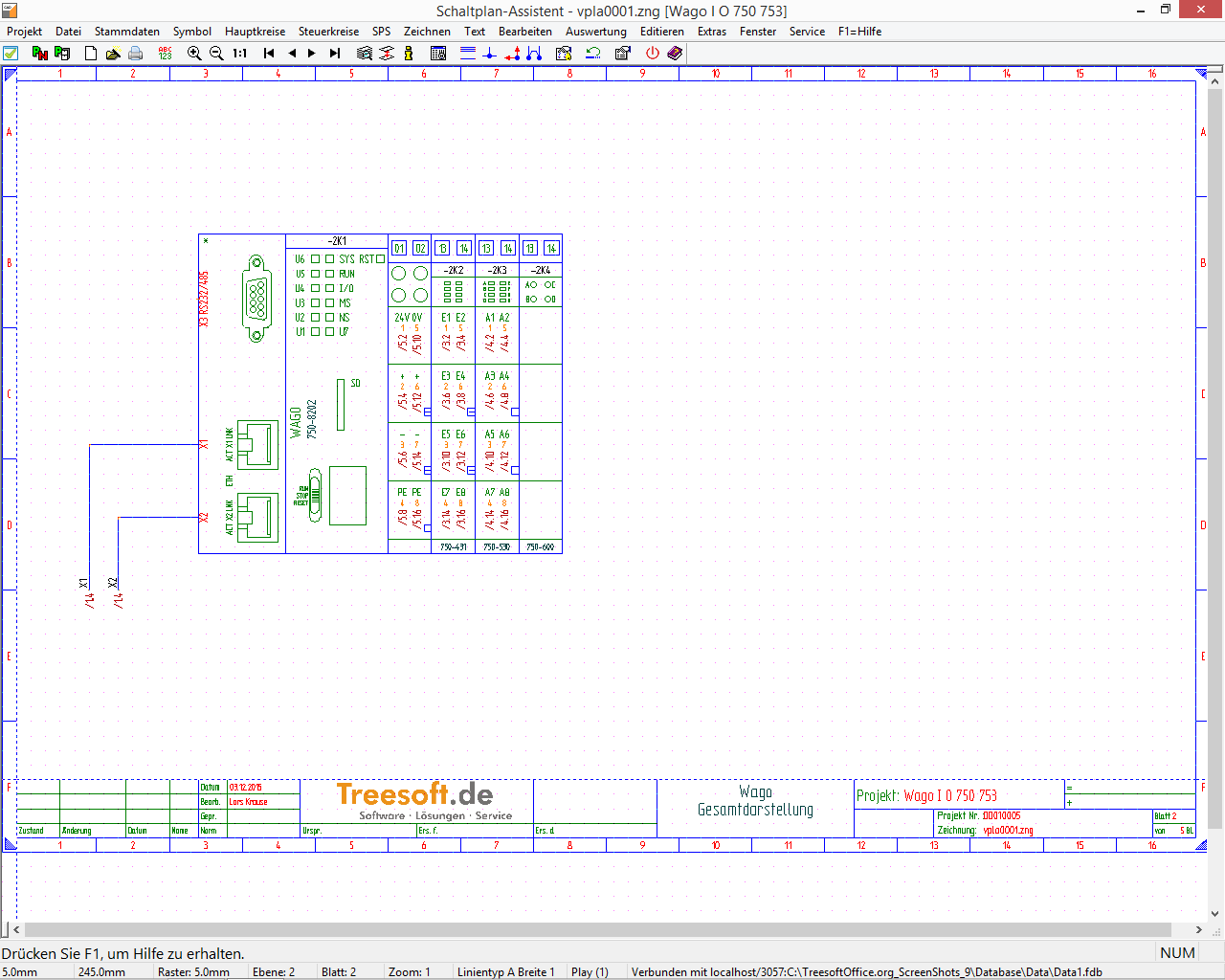Click the red power exit icon
The width and height of the screenshot is (1225, 980).
(653, 54)
